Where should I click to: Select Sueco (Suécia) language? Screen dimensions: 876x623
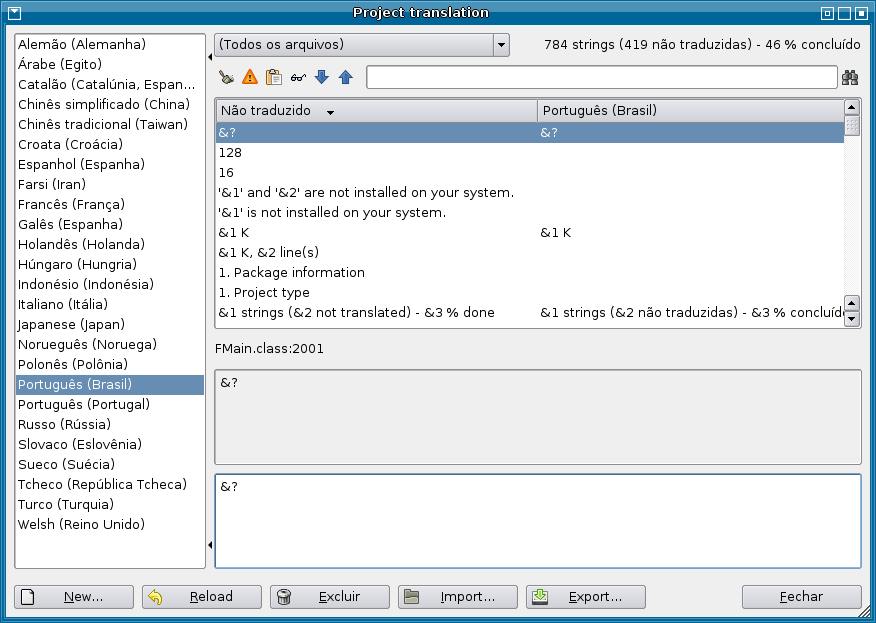pos(110,465)
